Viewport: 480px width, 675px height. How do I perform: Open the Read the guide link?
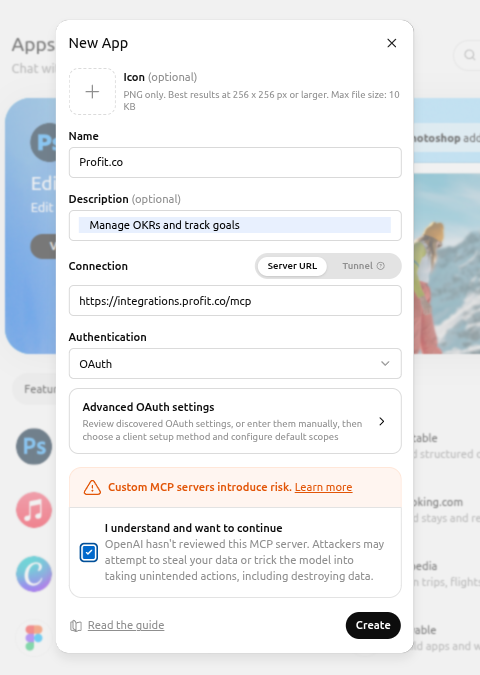(x=126, y=625)
